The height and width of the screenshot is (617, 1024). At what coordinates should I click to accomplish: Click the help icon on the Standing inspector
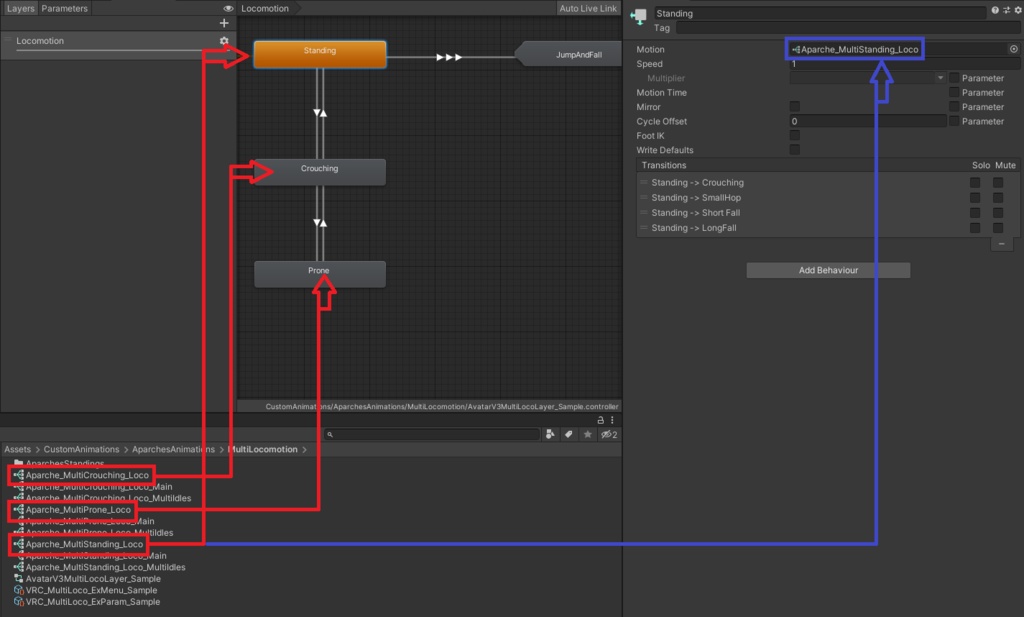click(x=993, y=10)
